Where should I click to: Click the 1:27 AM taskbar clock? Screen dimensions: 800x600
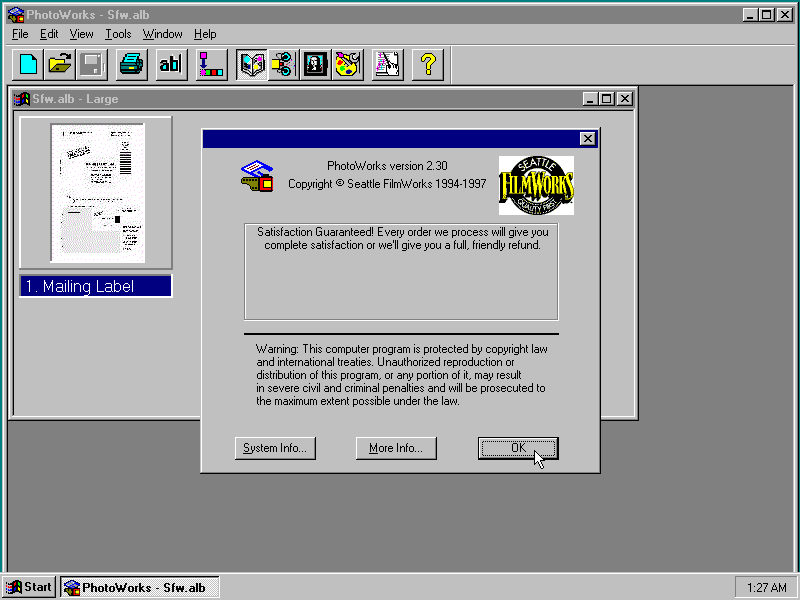point(766,588)
